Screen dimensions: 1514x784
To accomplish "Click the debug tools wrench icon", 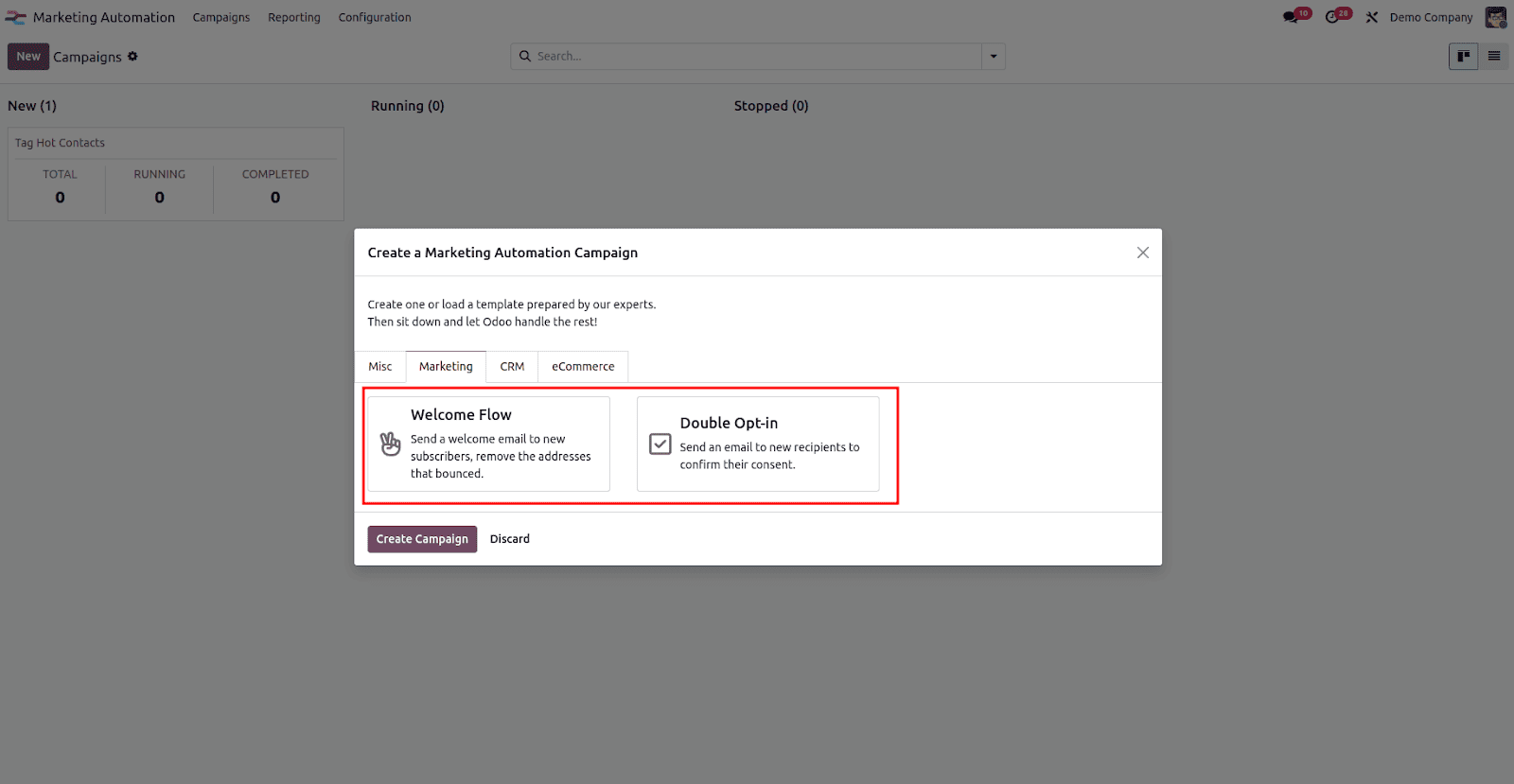I will coord(1372,17).
